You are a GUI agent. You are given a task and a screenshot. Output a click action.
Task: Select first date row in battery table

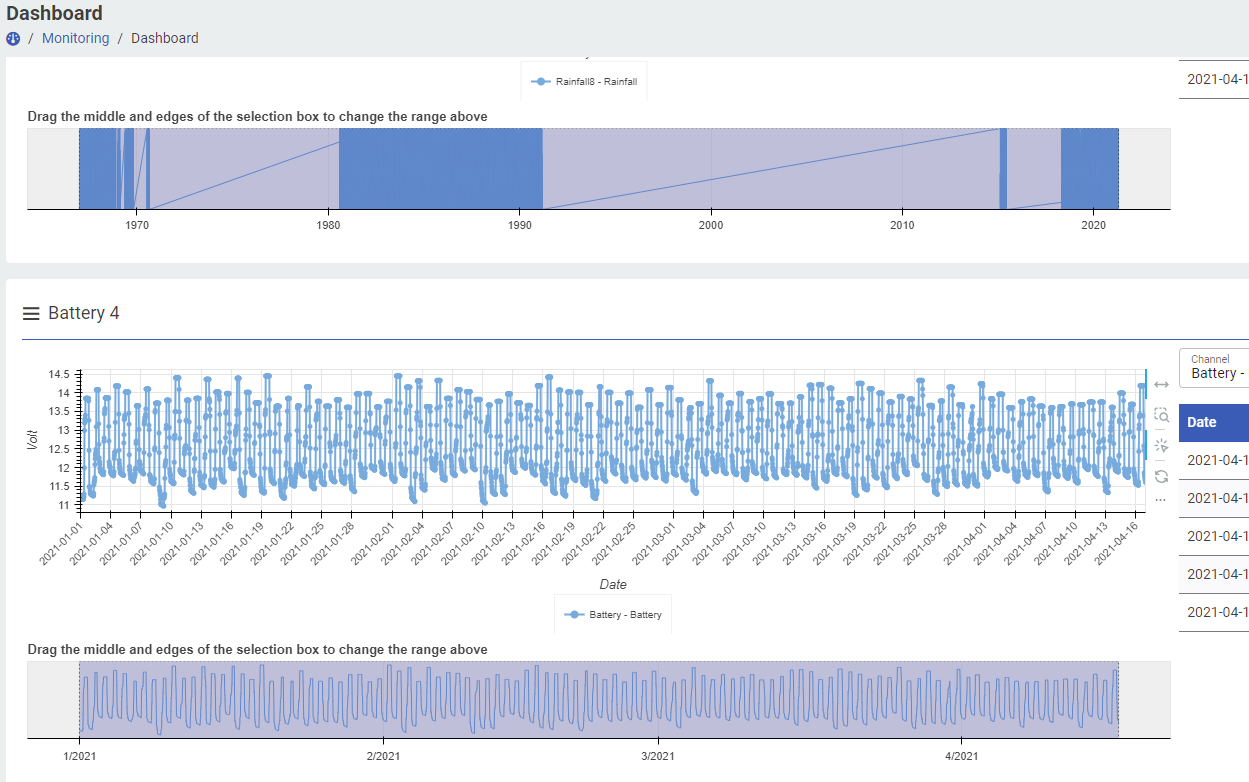(x=1214, y=460)
